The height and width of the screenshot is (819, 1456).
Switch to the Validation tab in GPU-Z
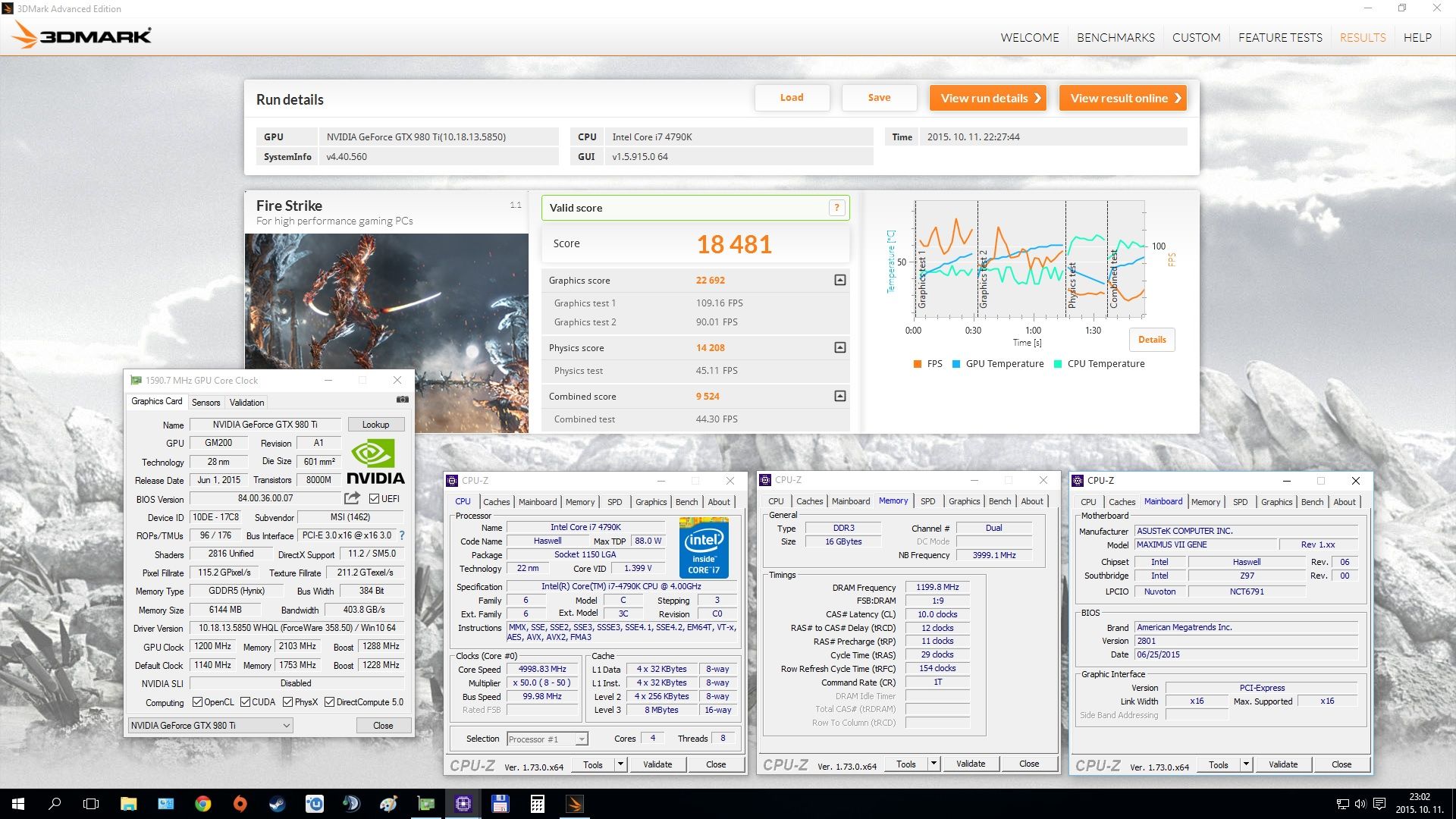click(x=246, y=402)
